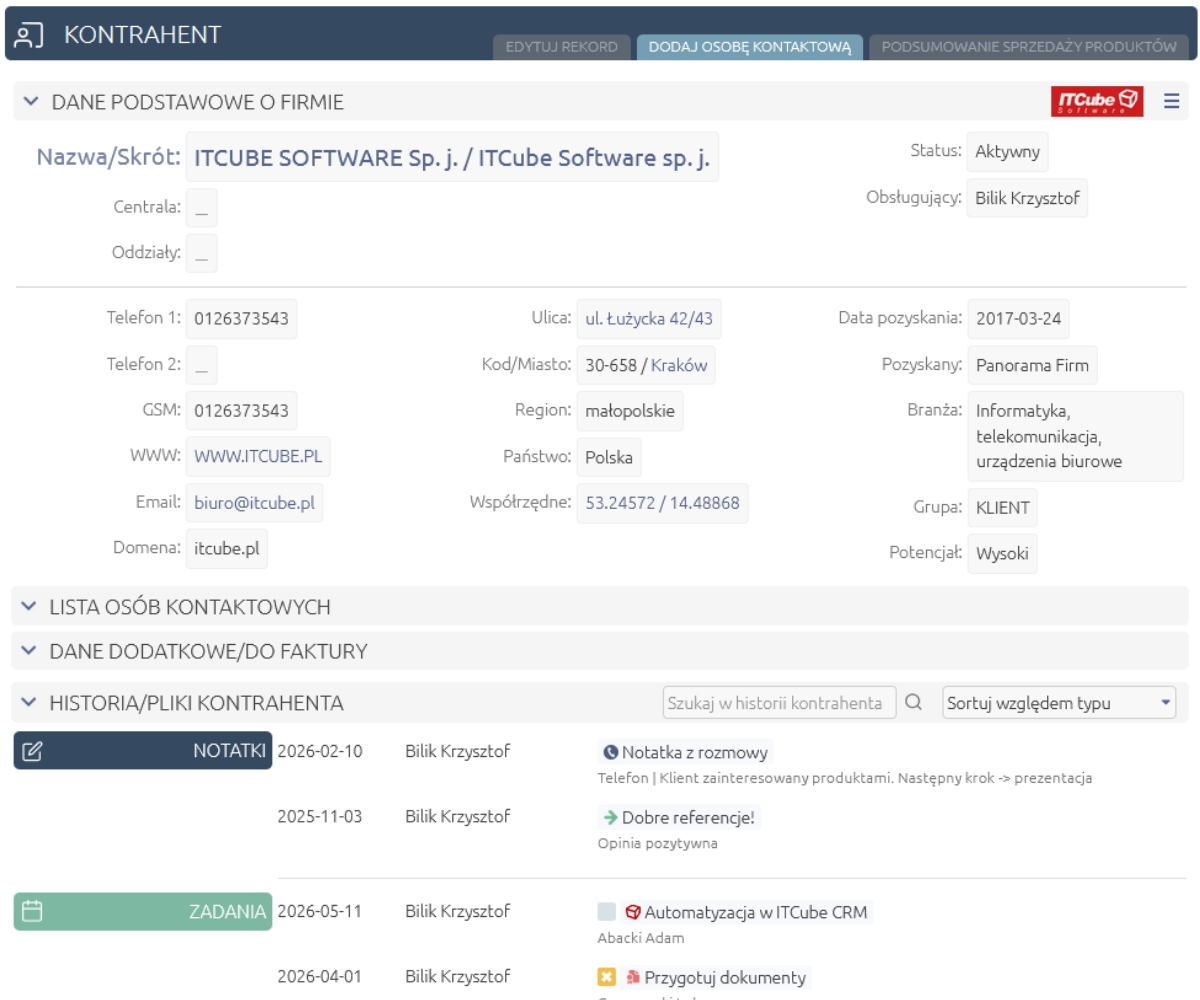Click the ITCube Software logo
Image resolution: width=1200 pixels, height=1000 pixels.
pos(1097,101)
